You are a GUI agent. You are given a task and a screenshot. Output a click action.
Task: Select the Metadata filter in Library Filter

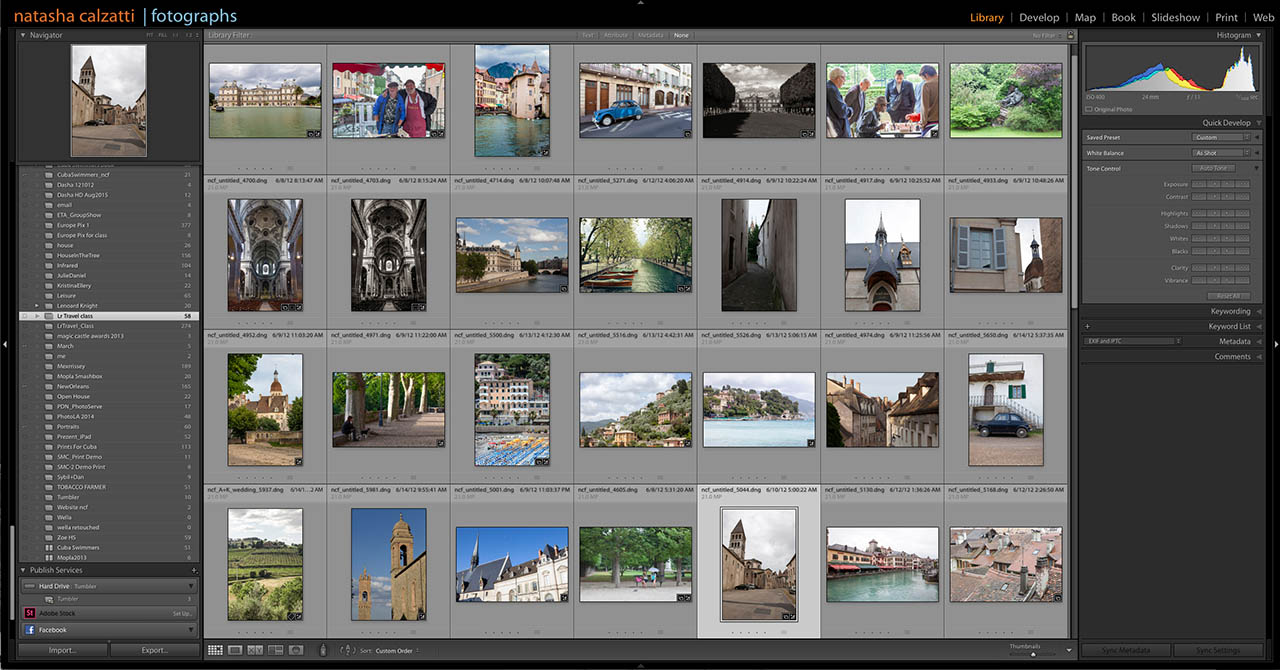click(650, 35)
